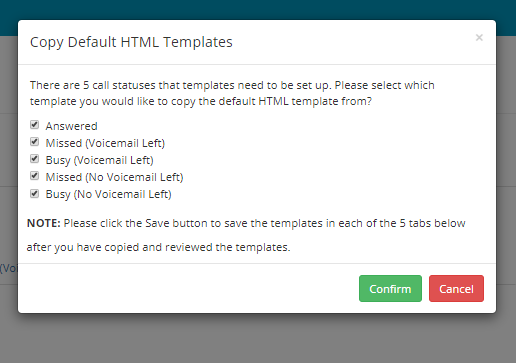Click the 'Missed (Voicemail Left)' label text

105,143
